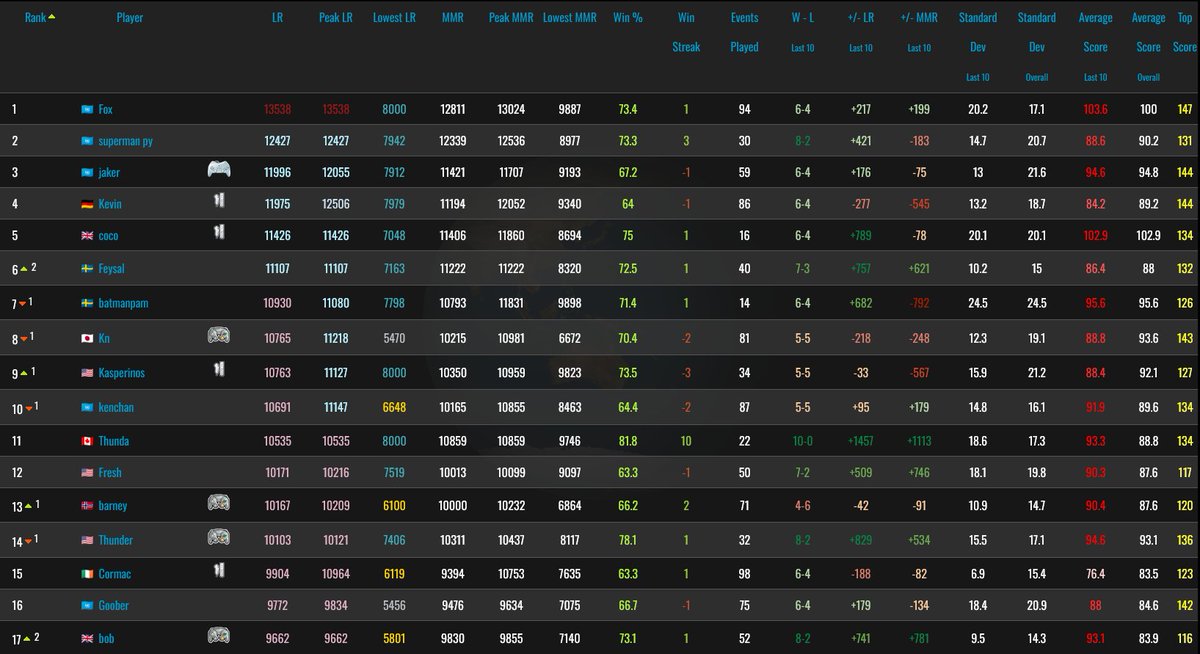Click the controller icon in coco's row
Viewport: 1200px width, 654px height.
[219, 233]
